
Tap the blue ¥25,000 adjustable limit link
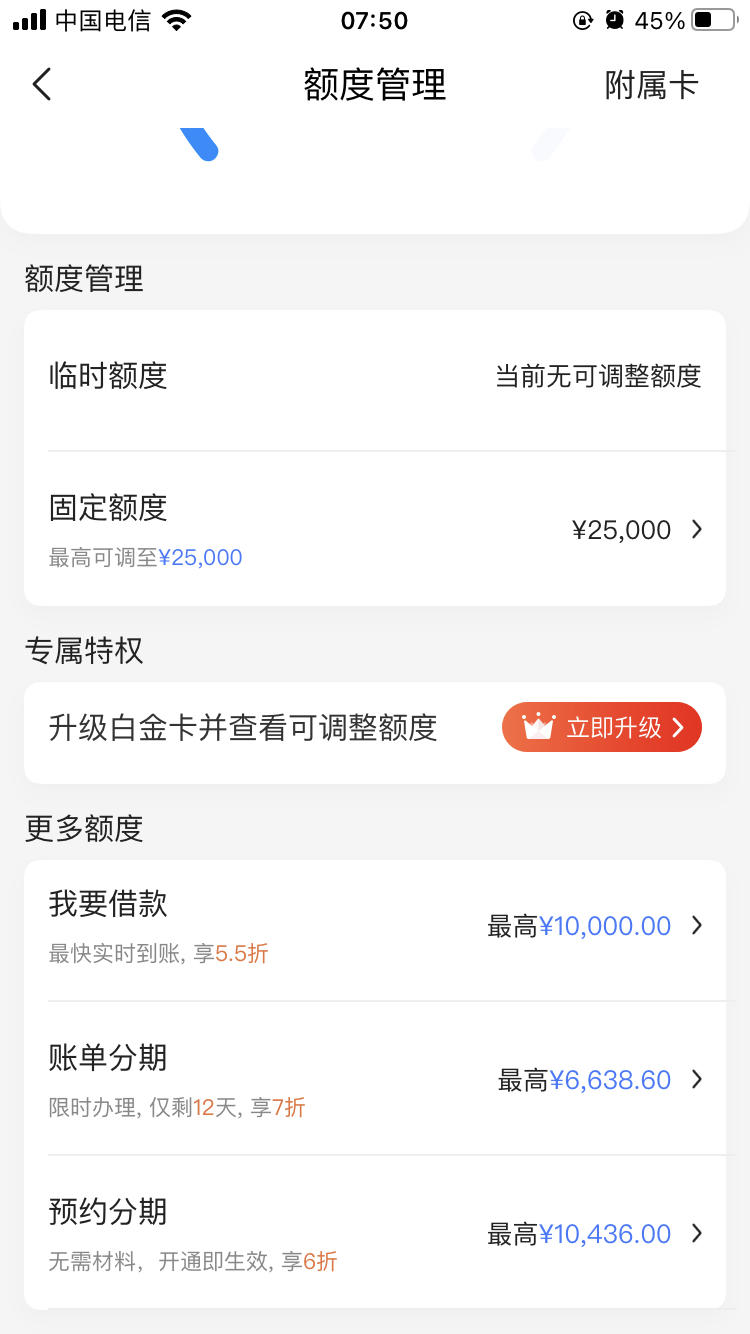(x=200, y=558)
